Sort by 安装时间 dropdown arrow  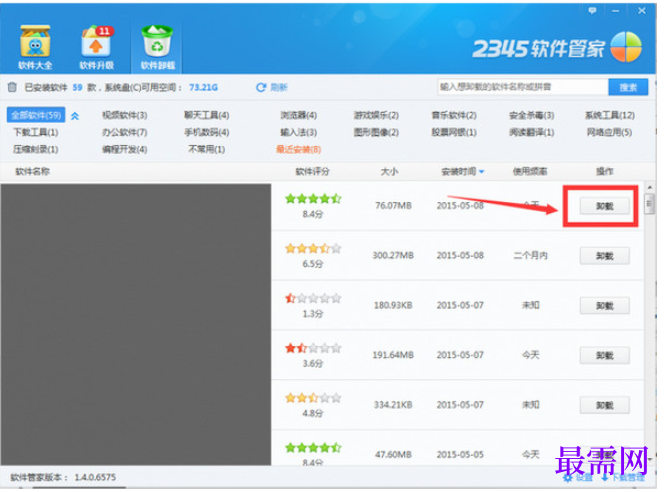click(482, 172)
